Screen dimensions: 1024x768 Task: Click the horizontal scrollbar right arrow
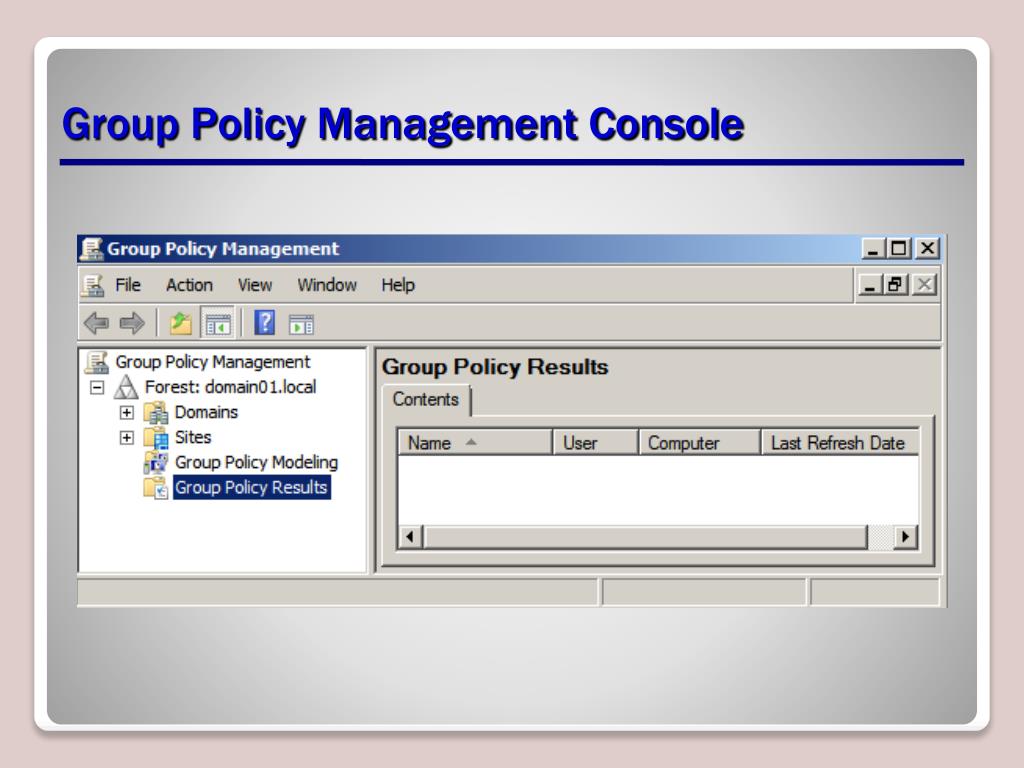coord(905,537)
